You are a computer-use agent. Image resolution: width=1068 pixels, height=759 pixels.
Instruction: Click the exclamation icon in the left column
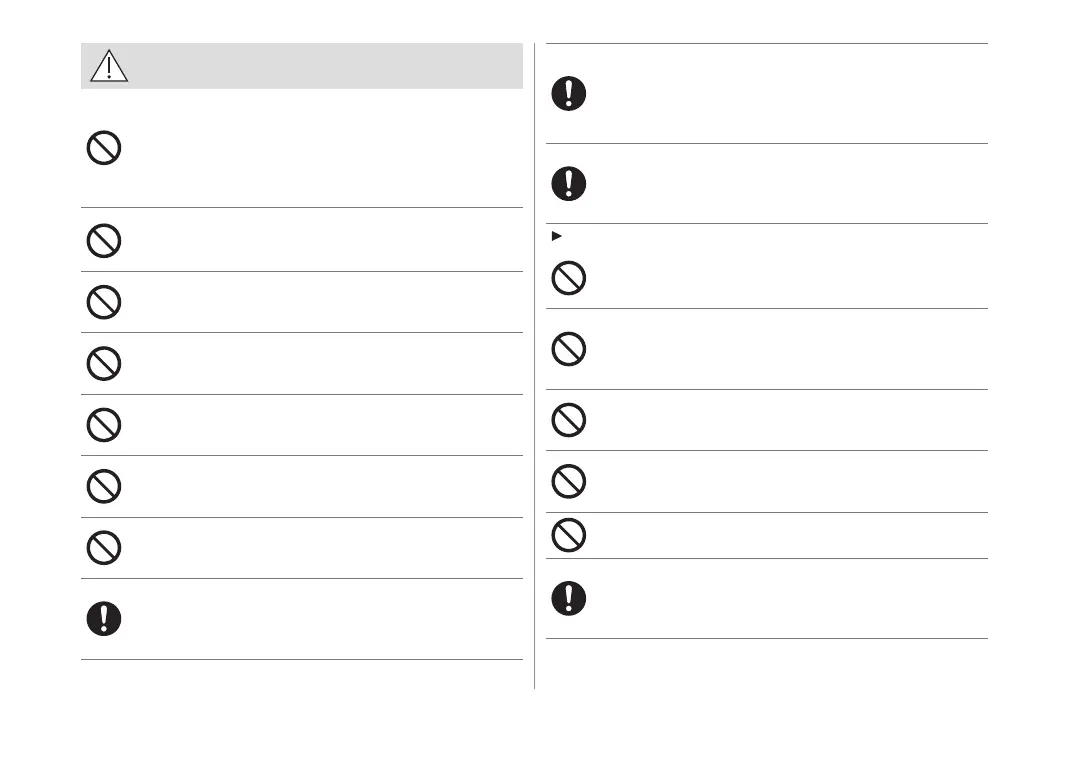coord(104,618)
